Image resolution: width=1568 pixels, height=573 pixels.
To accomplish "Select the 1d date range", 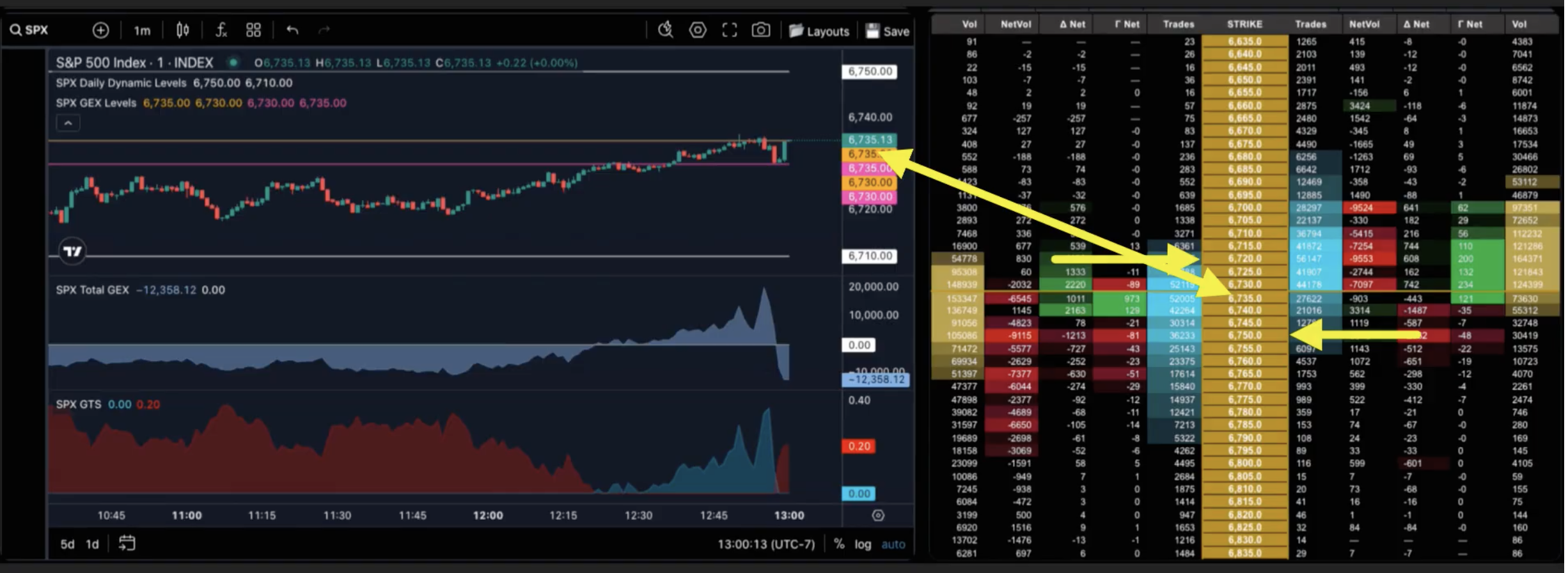I will (93, 544).
